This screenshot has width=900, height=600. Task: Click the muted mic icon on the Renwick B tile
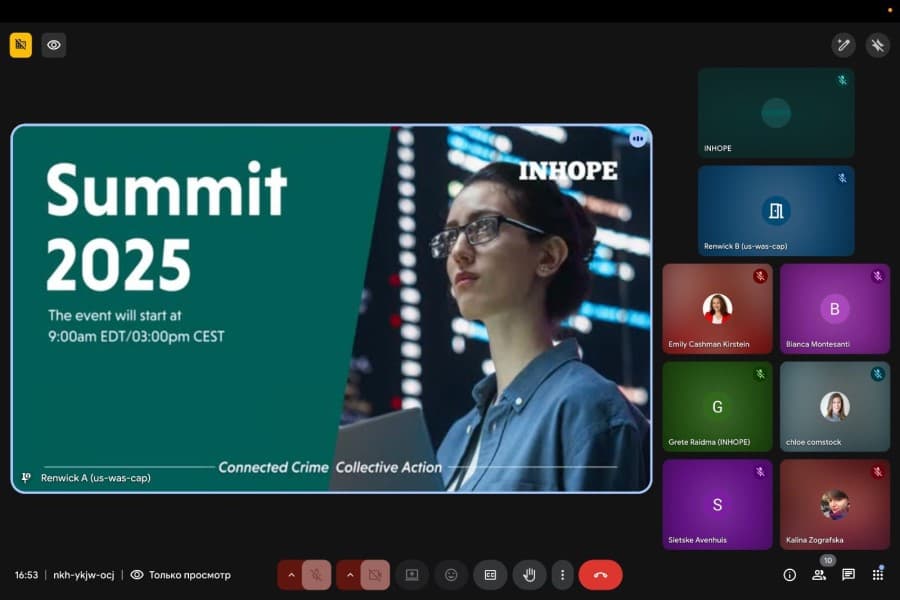point(842,178)
